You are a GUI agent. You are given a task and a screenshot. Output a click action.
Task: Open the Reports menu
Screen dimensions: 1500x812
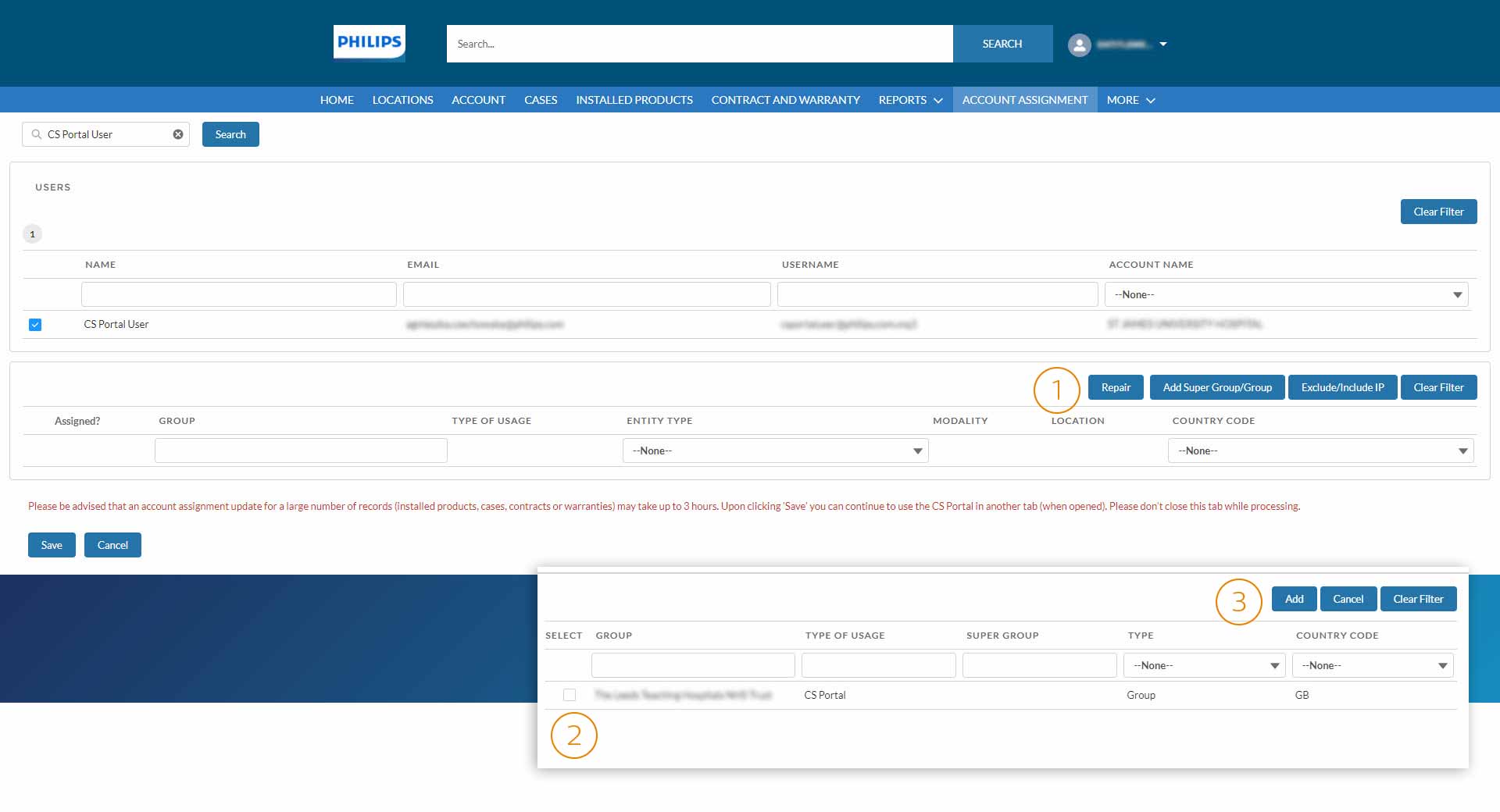coord(910,100)
